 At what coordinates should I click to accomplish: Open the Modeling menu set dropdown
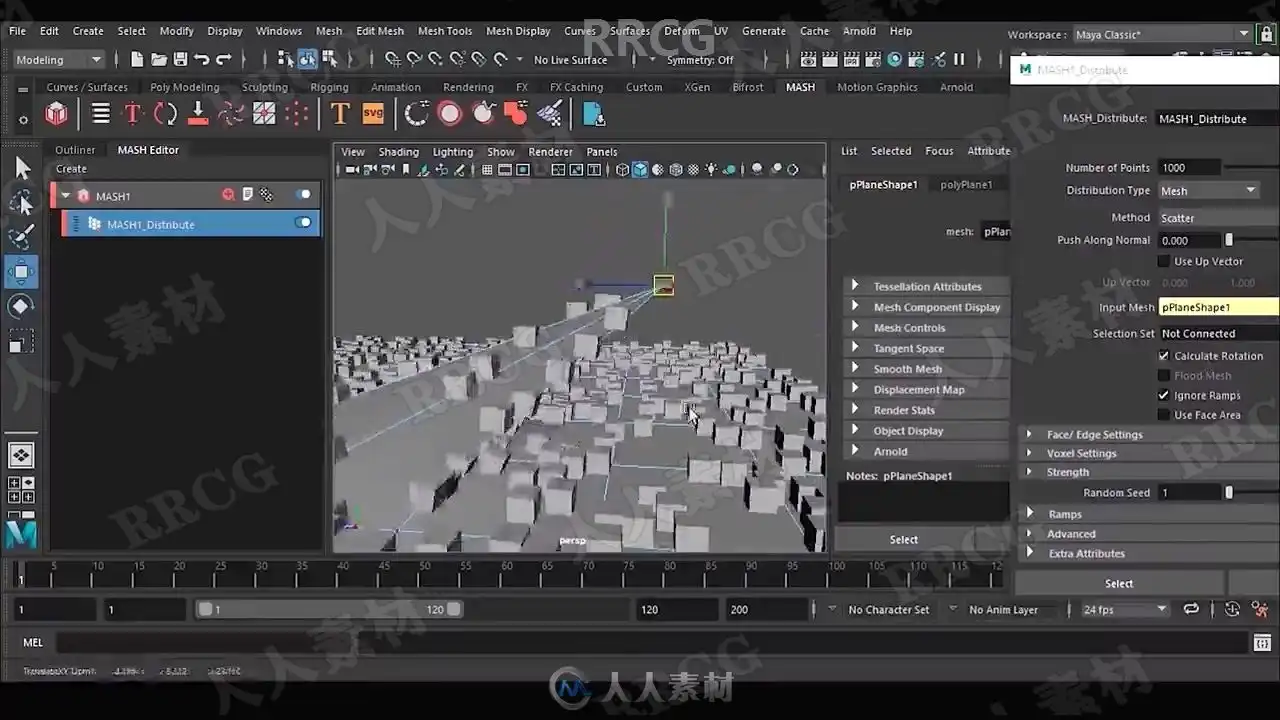(x=58, y=60)
